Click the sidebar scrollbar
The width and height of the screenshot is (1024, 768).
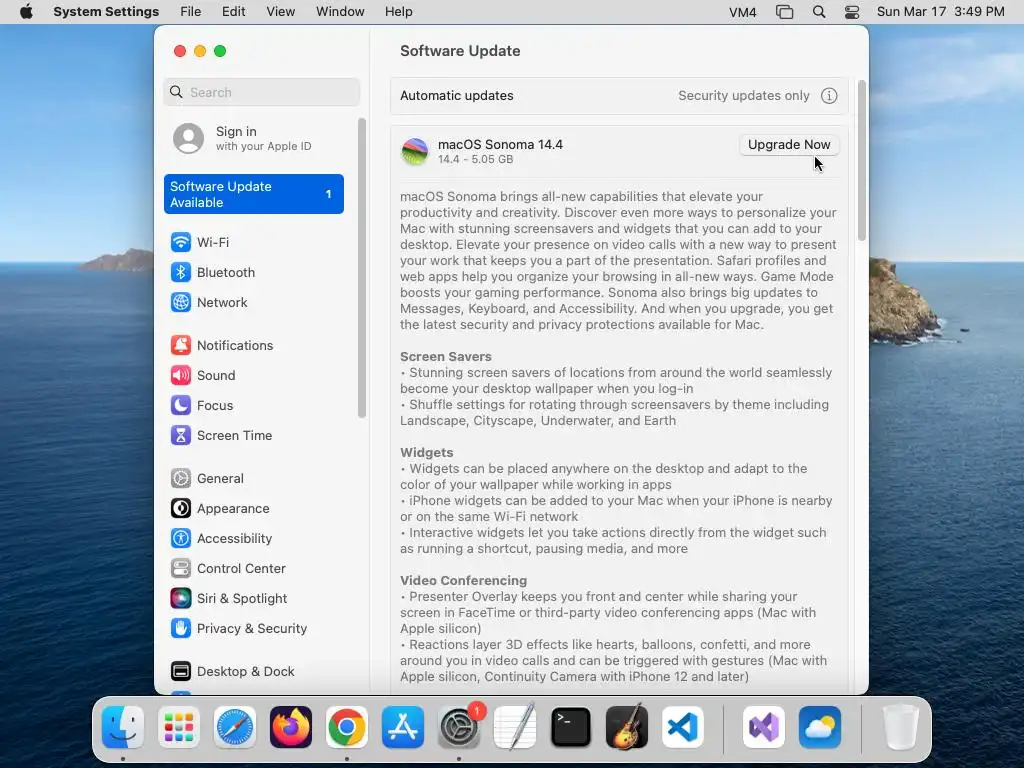pyautogui.click(x=362, y=268)
